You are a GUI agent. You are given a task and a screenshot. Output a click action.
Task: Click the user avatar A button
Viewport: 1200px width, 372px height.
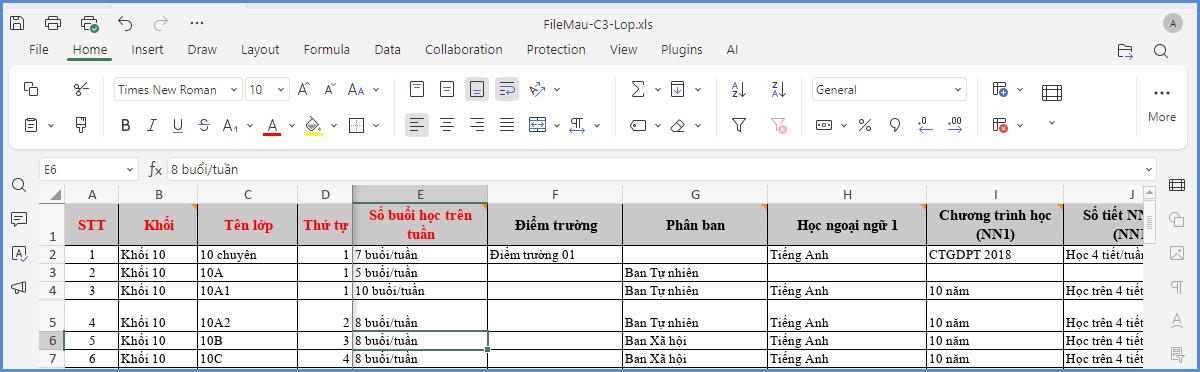[1172, 23]
